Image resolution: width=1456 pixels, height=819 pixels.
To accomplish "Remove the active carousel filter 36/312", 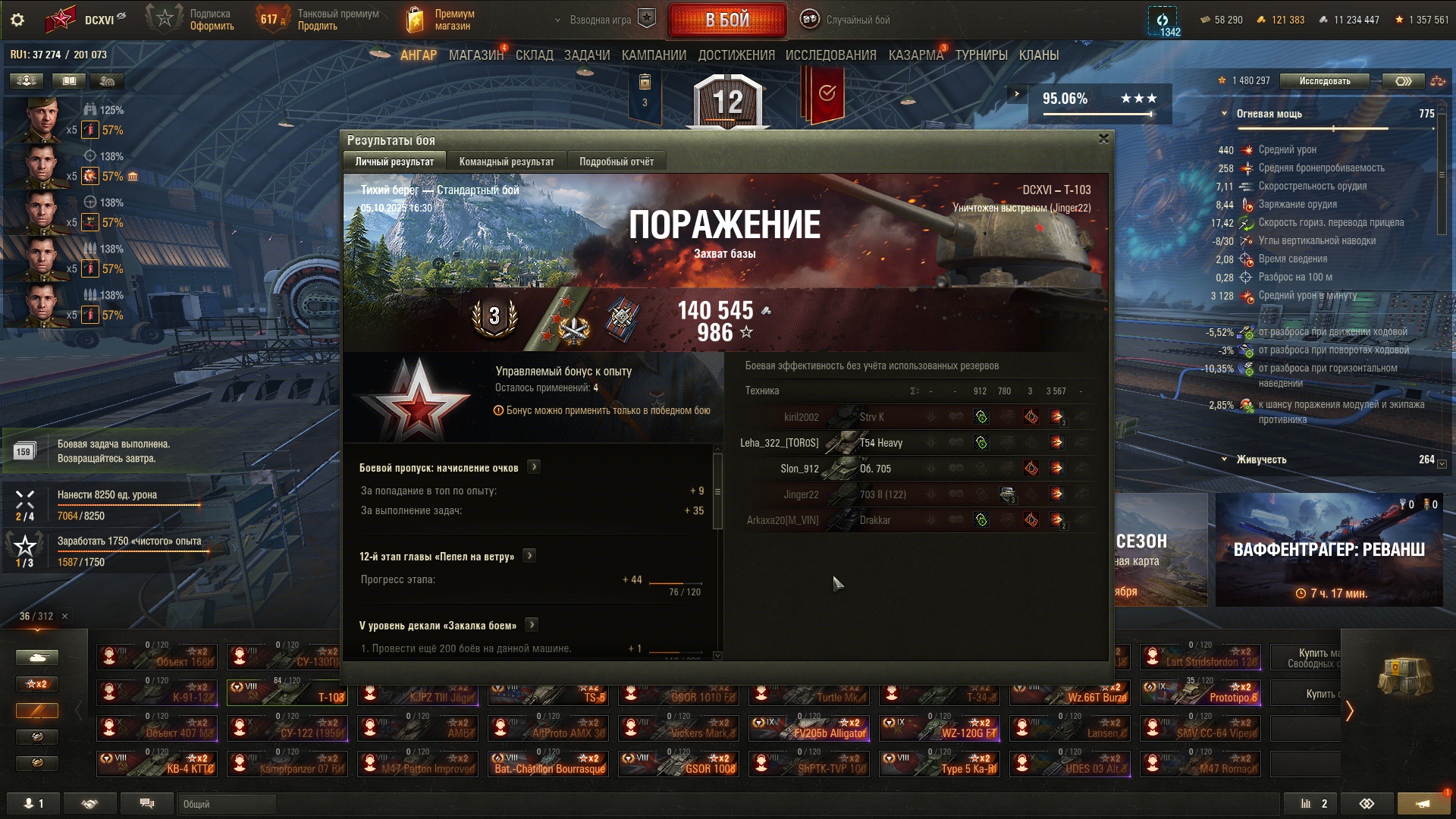I will [x=64, y=617].
